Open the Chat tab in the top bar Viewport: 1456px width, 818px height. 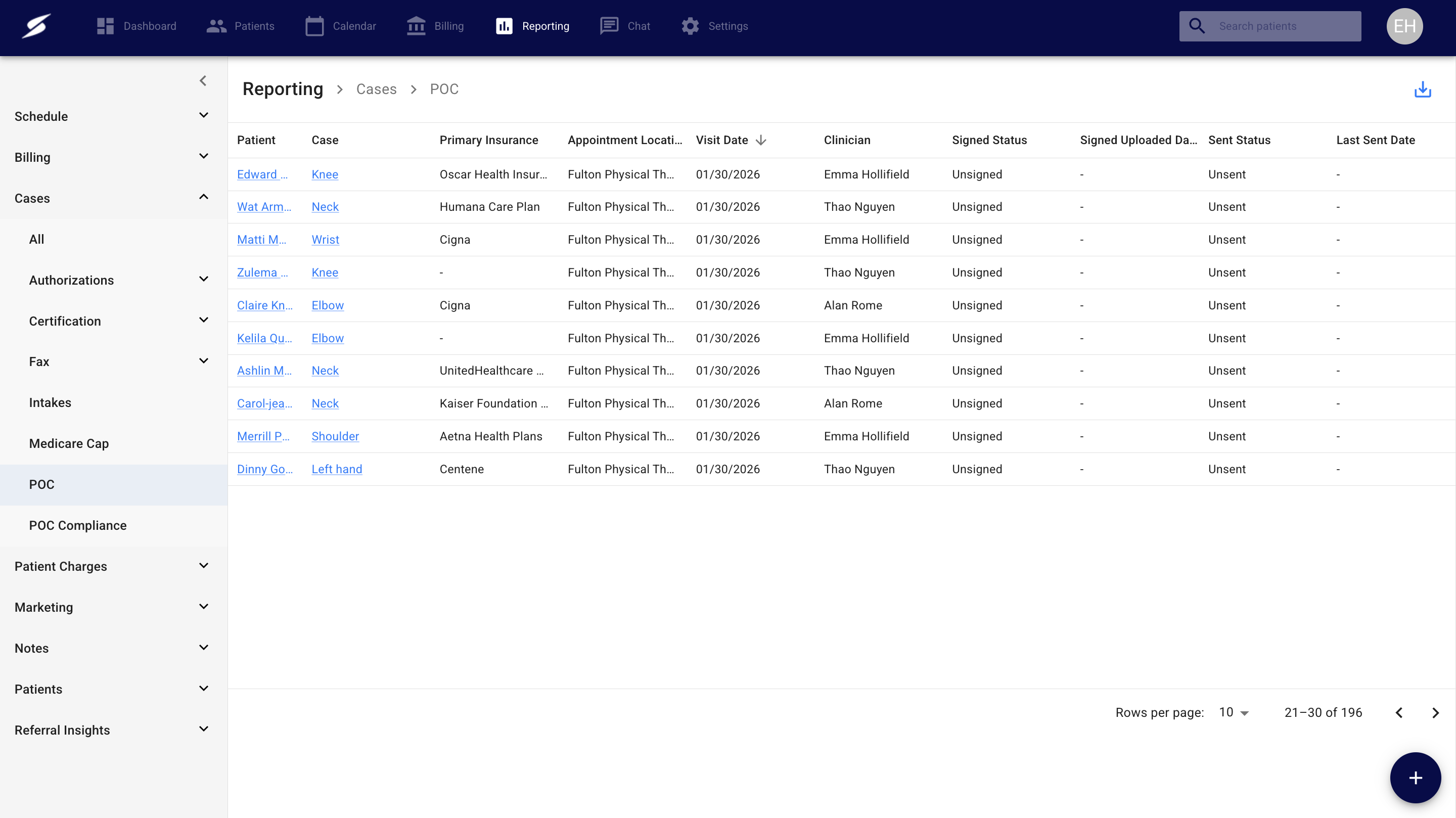click(x=625, y=26)
